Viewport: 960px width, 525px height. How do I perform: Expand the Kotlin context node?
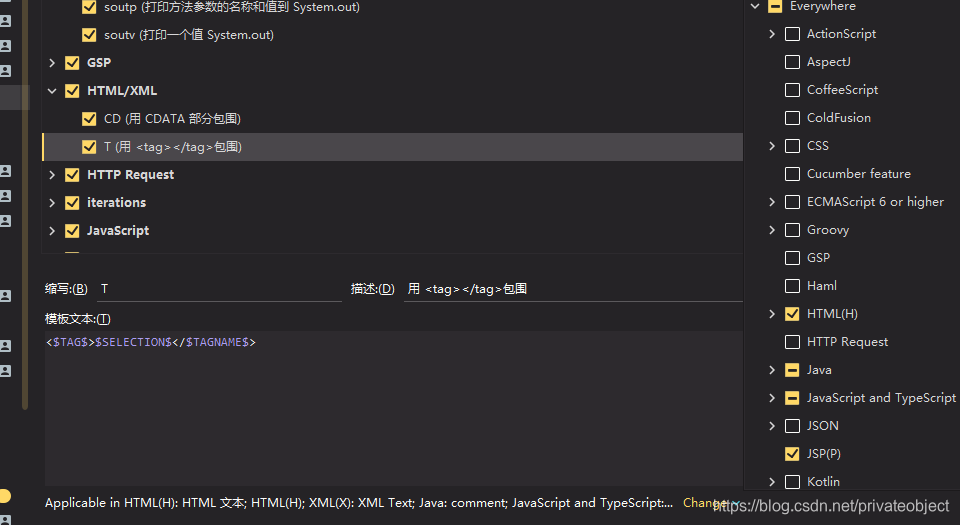pyautogui.click(x=772, y=482)
